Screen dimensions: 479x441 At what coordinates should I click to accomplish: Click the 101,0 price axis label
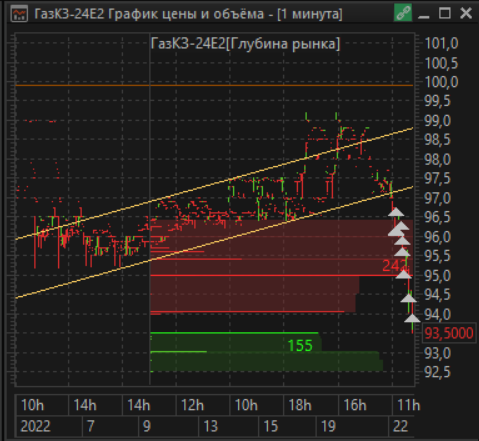[x=441, y=43]
